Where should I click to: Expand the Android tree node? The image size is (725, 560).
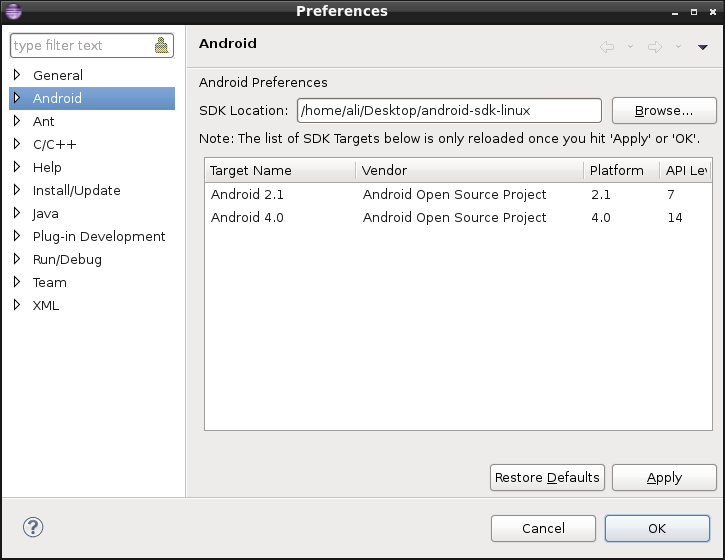tap(17, 98)
